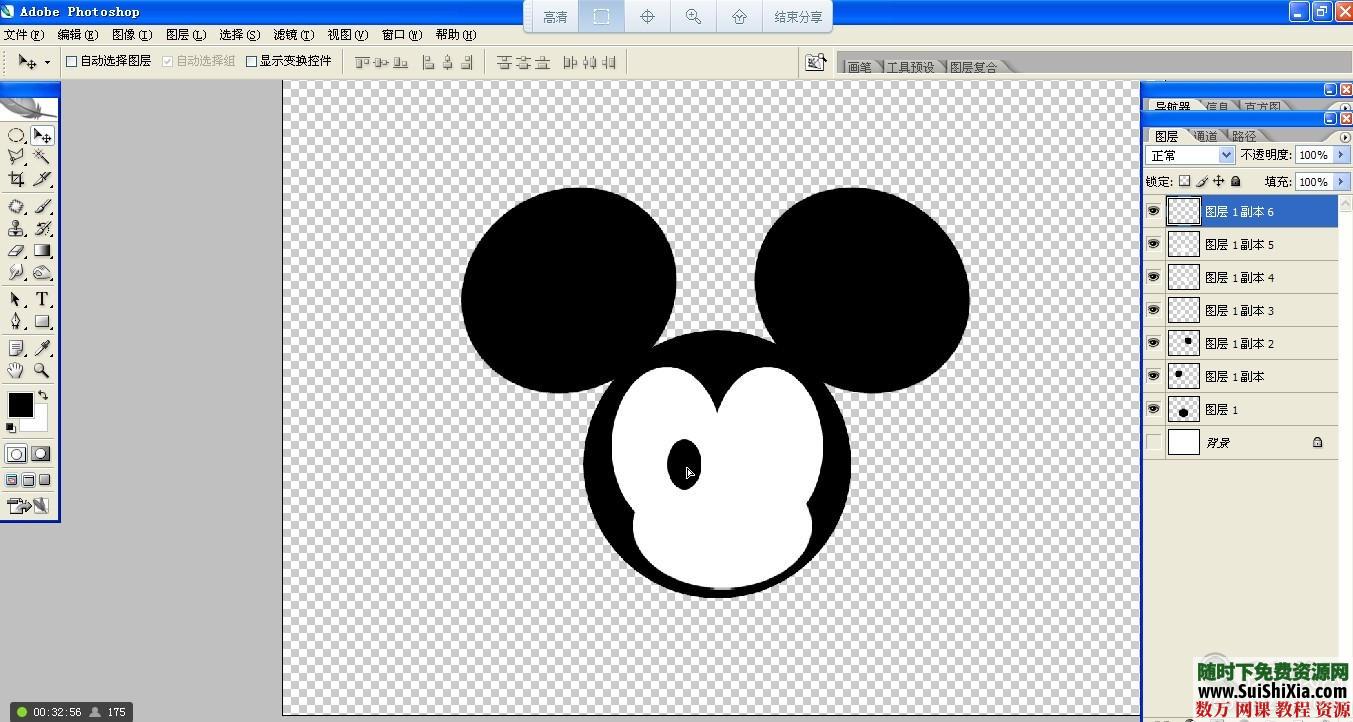
Task: Select the Gradient tool
Action: (x=42, y=251)
